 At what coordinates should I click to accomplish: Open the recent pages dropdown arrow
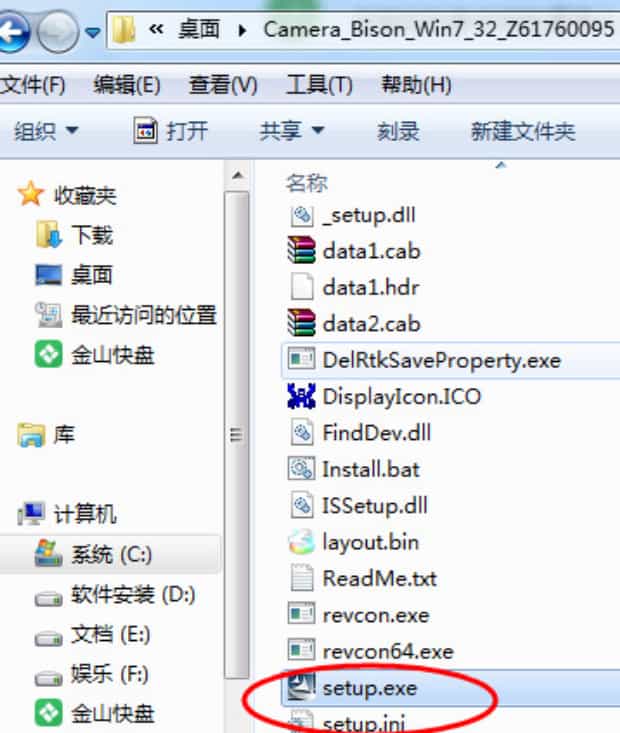click(93, 32)
